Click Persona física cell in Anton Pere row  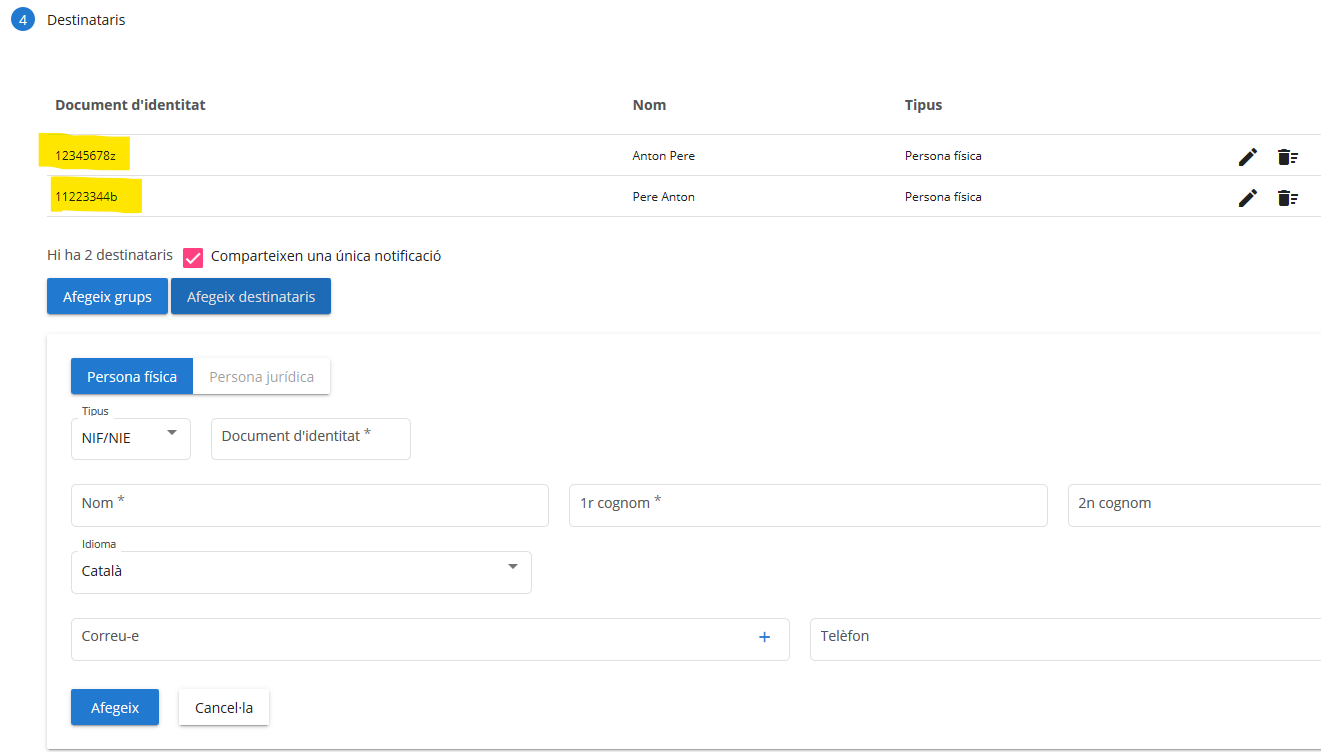tap(943, 156)
